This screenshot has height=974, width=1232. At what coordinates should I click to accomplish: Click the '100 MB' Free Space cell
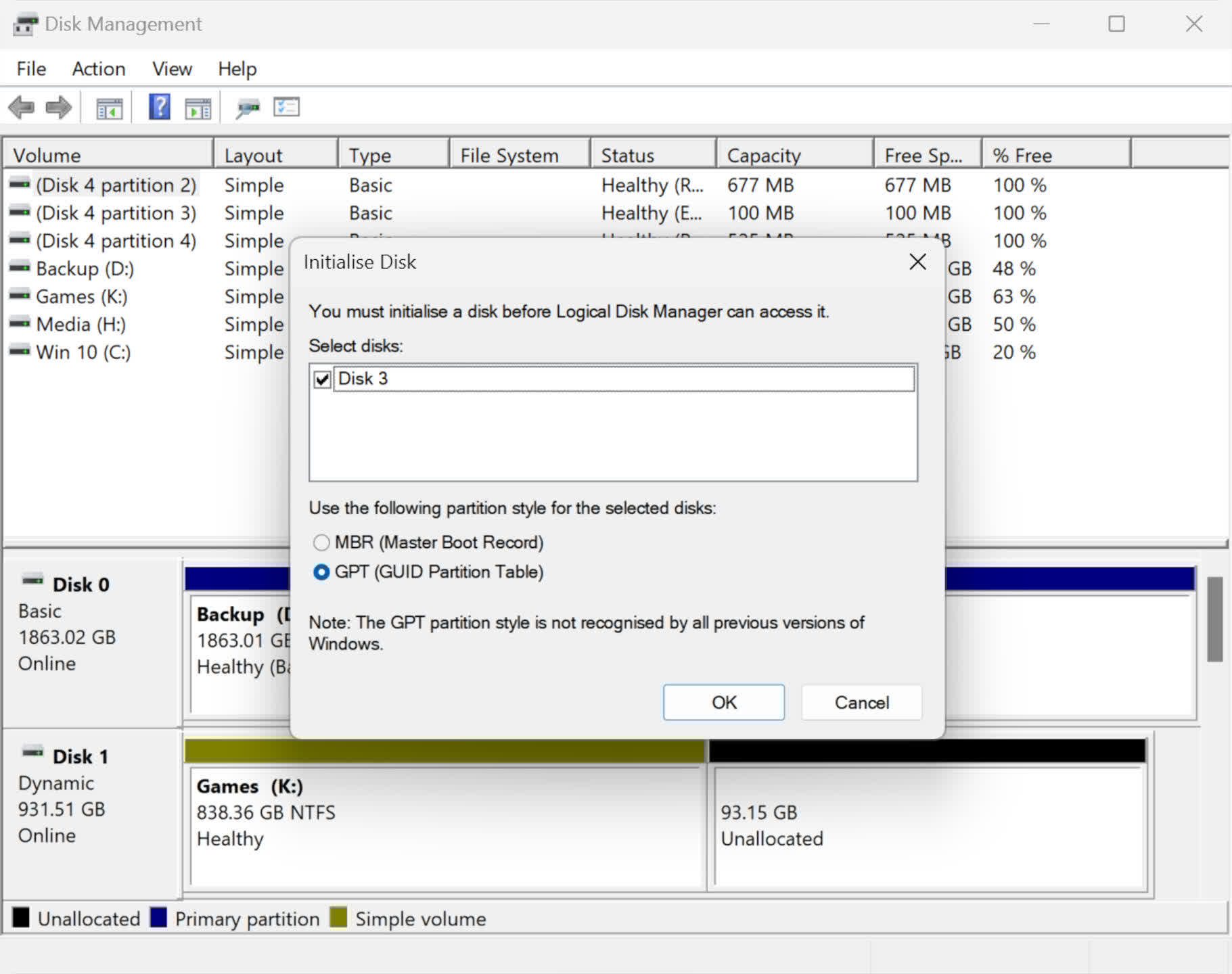918,212
